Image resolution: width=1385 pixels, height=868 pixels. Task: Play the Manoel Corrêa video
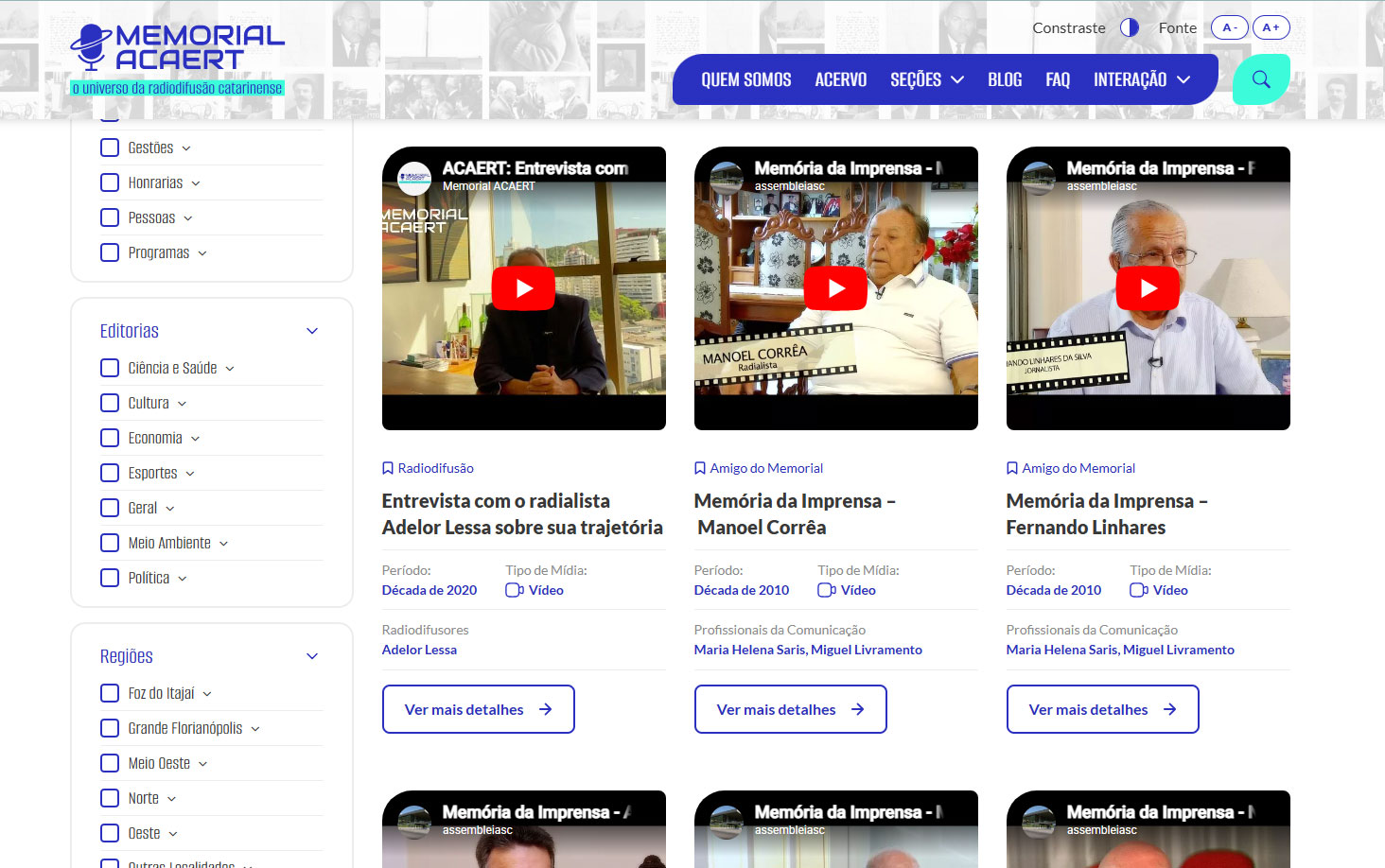(x=835, y=288)
